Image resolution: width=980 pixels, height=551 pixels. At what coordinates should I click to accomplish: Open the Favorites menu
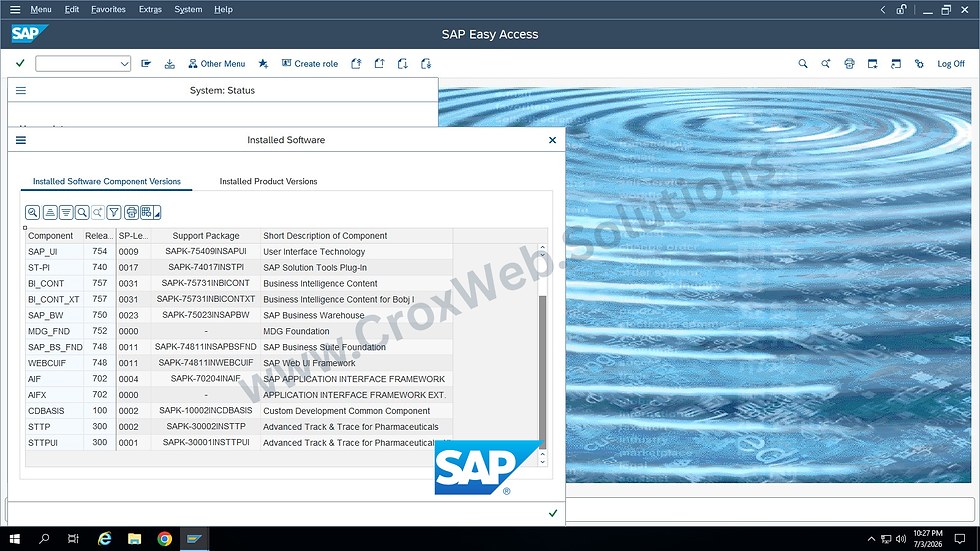point(108,9)
